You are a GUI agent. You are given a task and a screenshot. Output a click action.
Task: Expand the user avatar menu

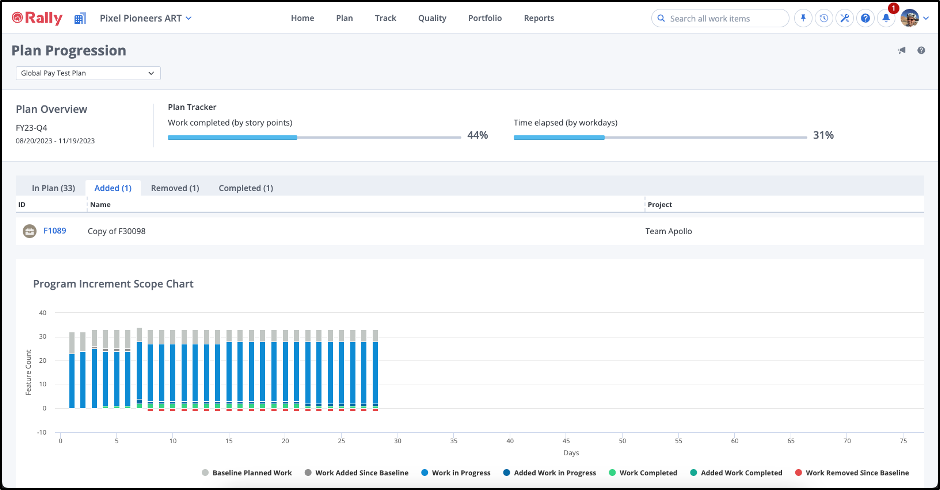click(x=914, y=18)
